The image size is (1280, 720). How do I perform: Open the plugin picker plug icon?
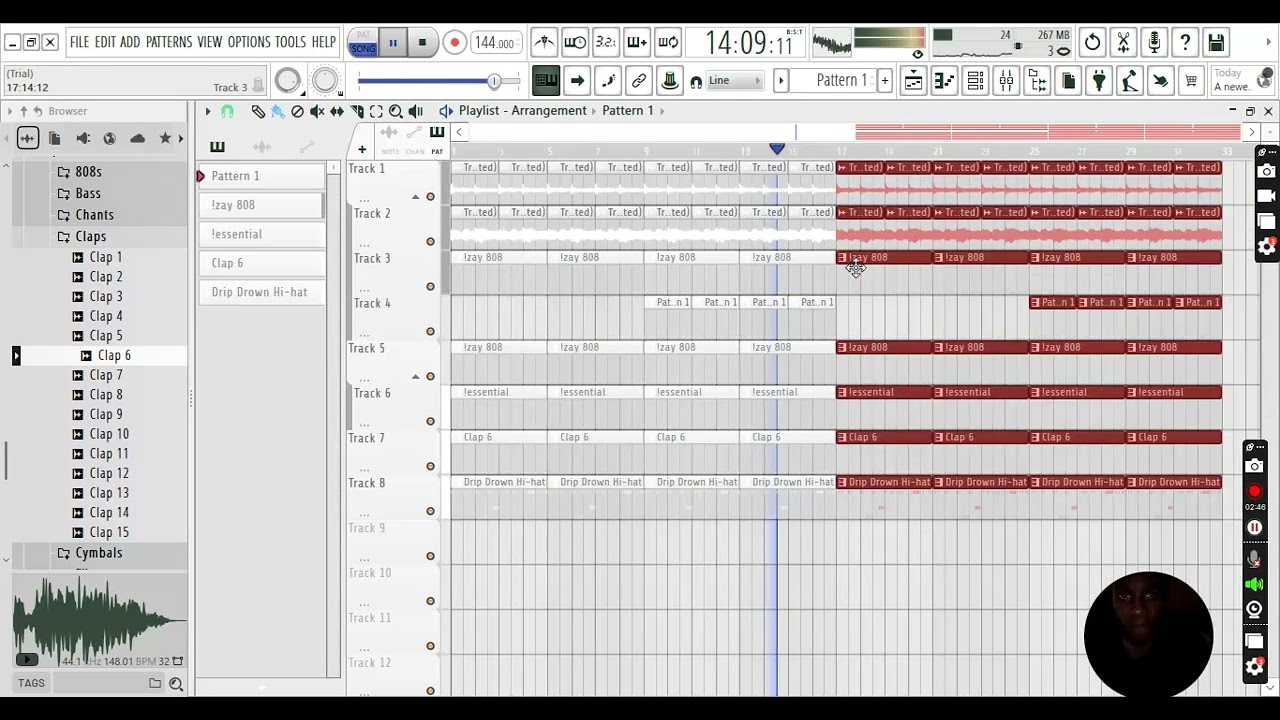1099,81
